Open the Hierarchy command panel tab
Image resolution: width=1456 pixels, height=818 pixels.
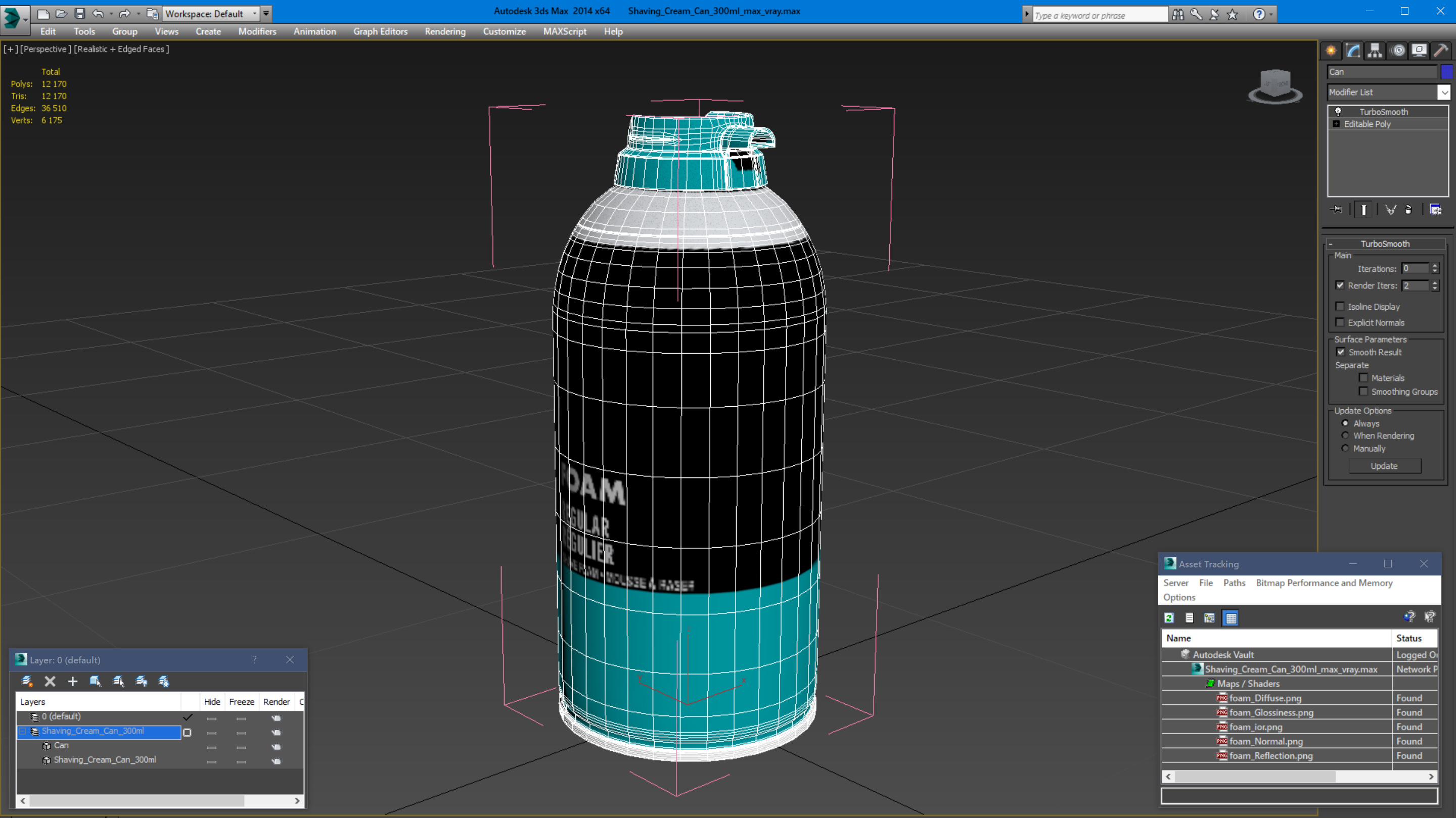pyautogui.click(x=1375, y=51)
